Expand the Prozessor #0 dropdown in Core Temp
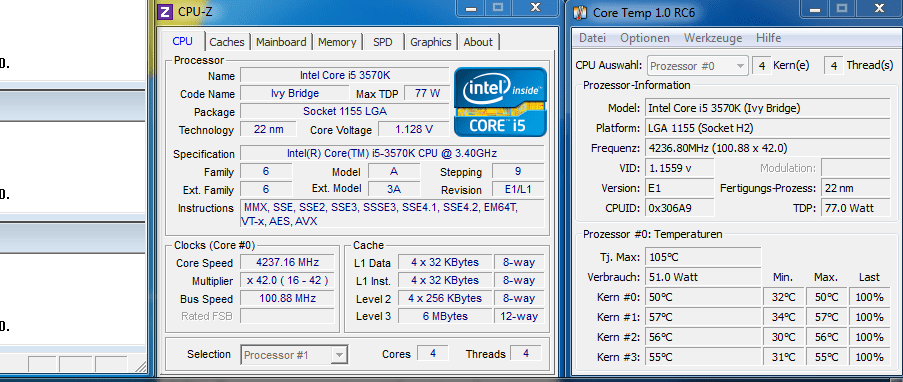This screenshot has width=903, height=382. click(x=698, y=66)
